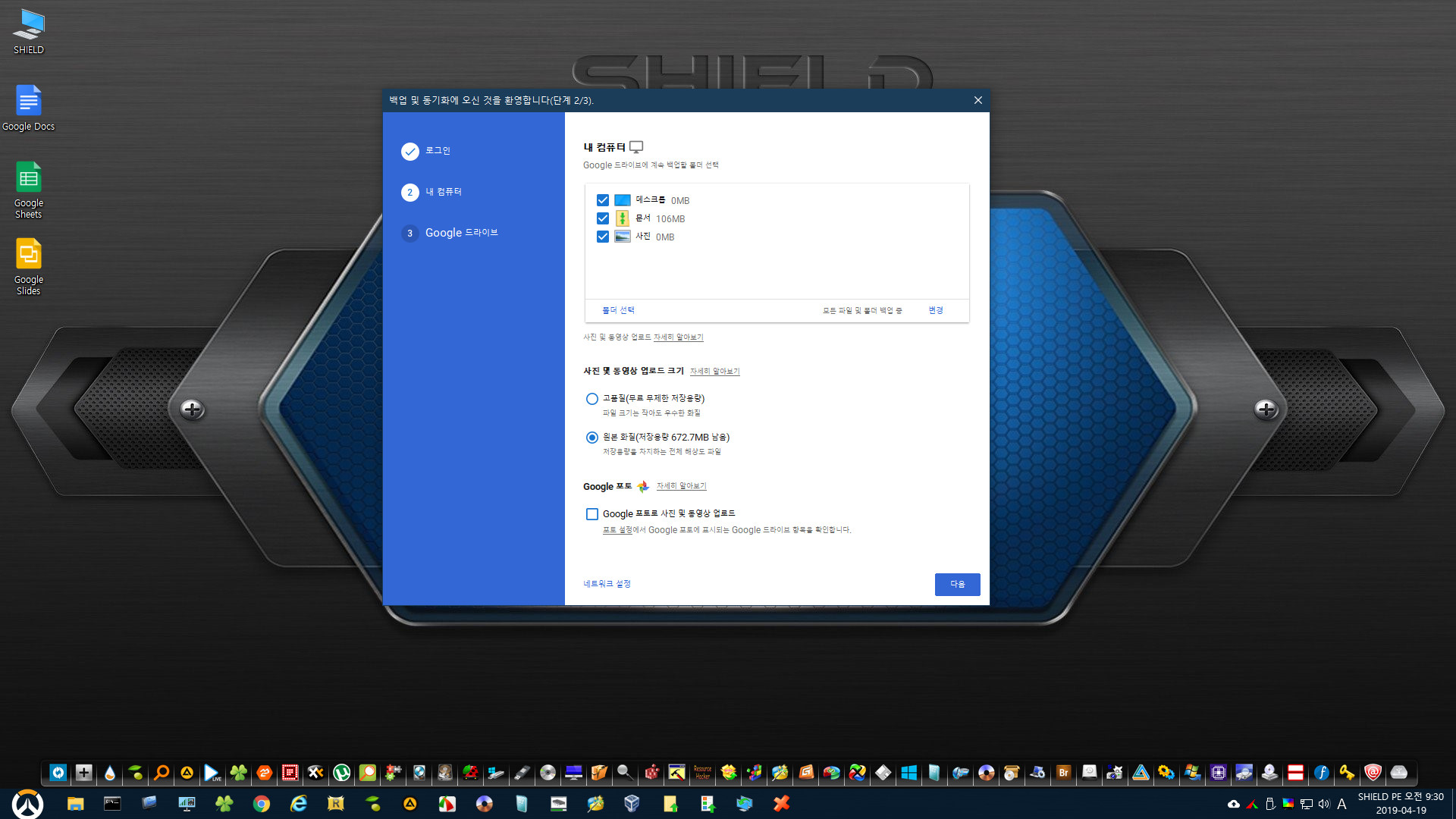Open VirtualBox cube icon in taskbar
This screenshot has height=819, width=1456.
point(632,804)
